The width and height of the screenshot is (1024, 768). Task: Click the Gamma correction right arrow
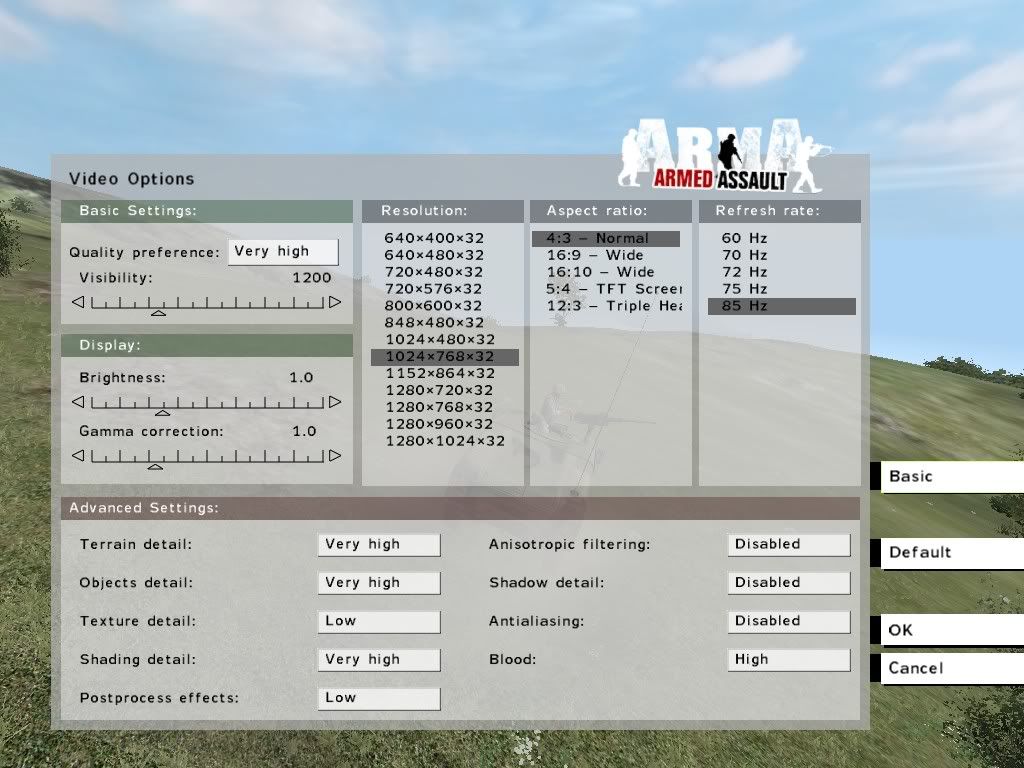tap(335, 456)
